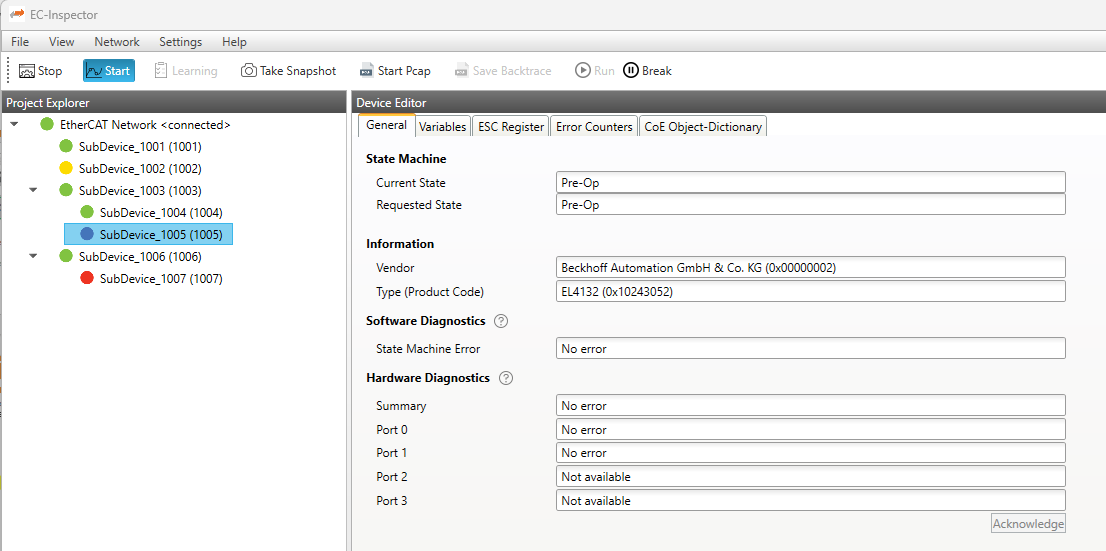Switch to the General tab
The height and width of the screenshot is (551, 1106).
pyautogui.click(x=387, y=125)
